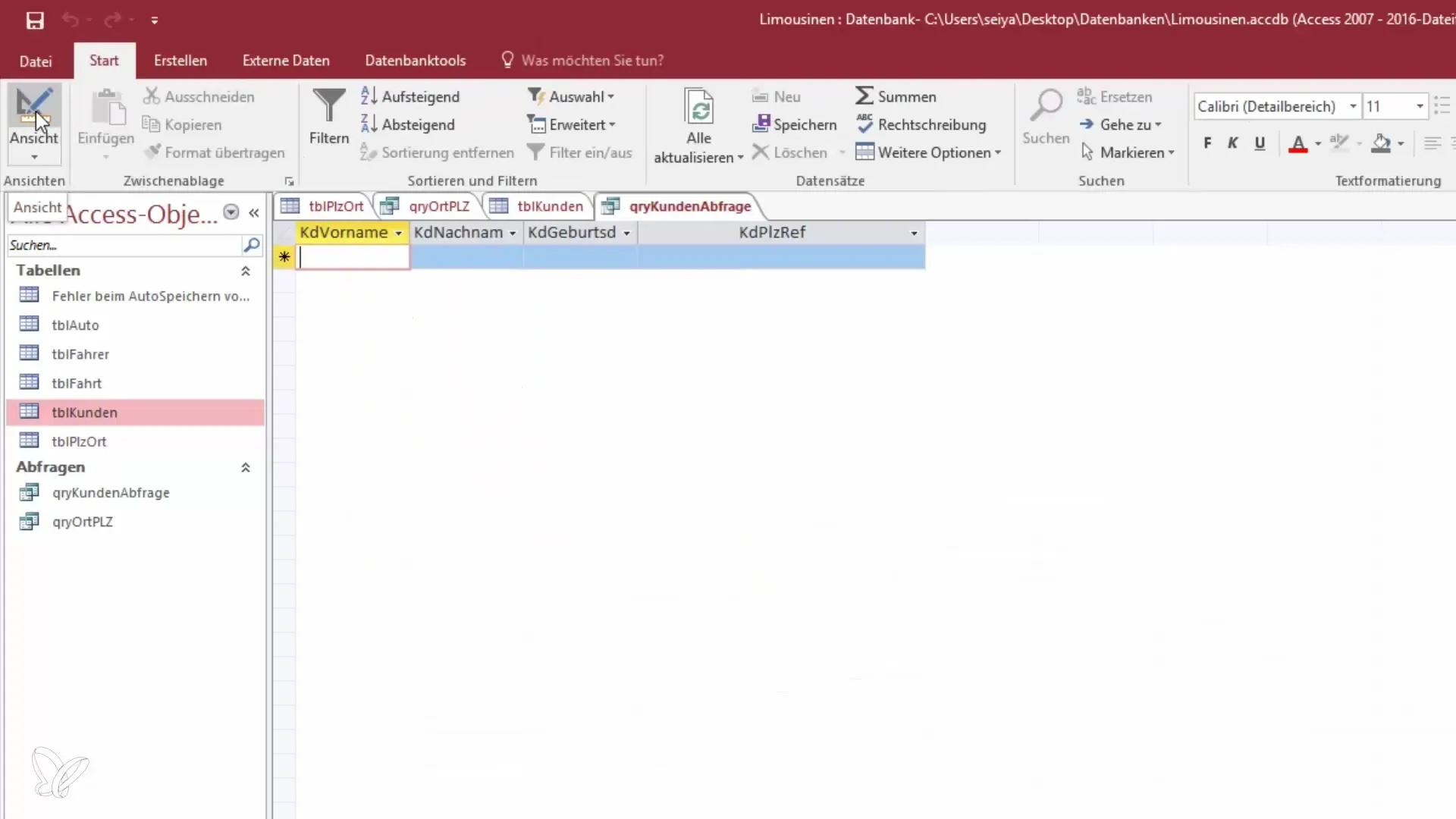Toggle bold F formatting
This screenshot has height=819, width=1456.
[x=1207, y=143]
